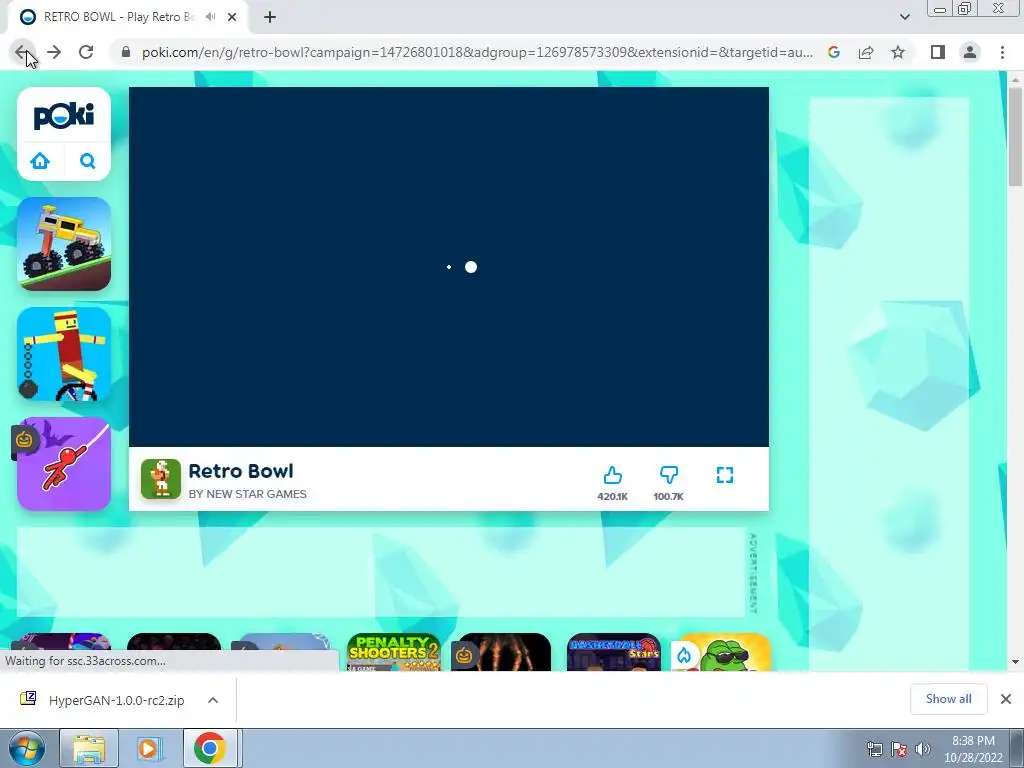Screen dimensions: 1024x768
Task: Open the purple stickman swing game thumbnail
Action: (x=64, y=464)
